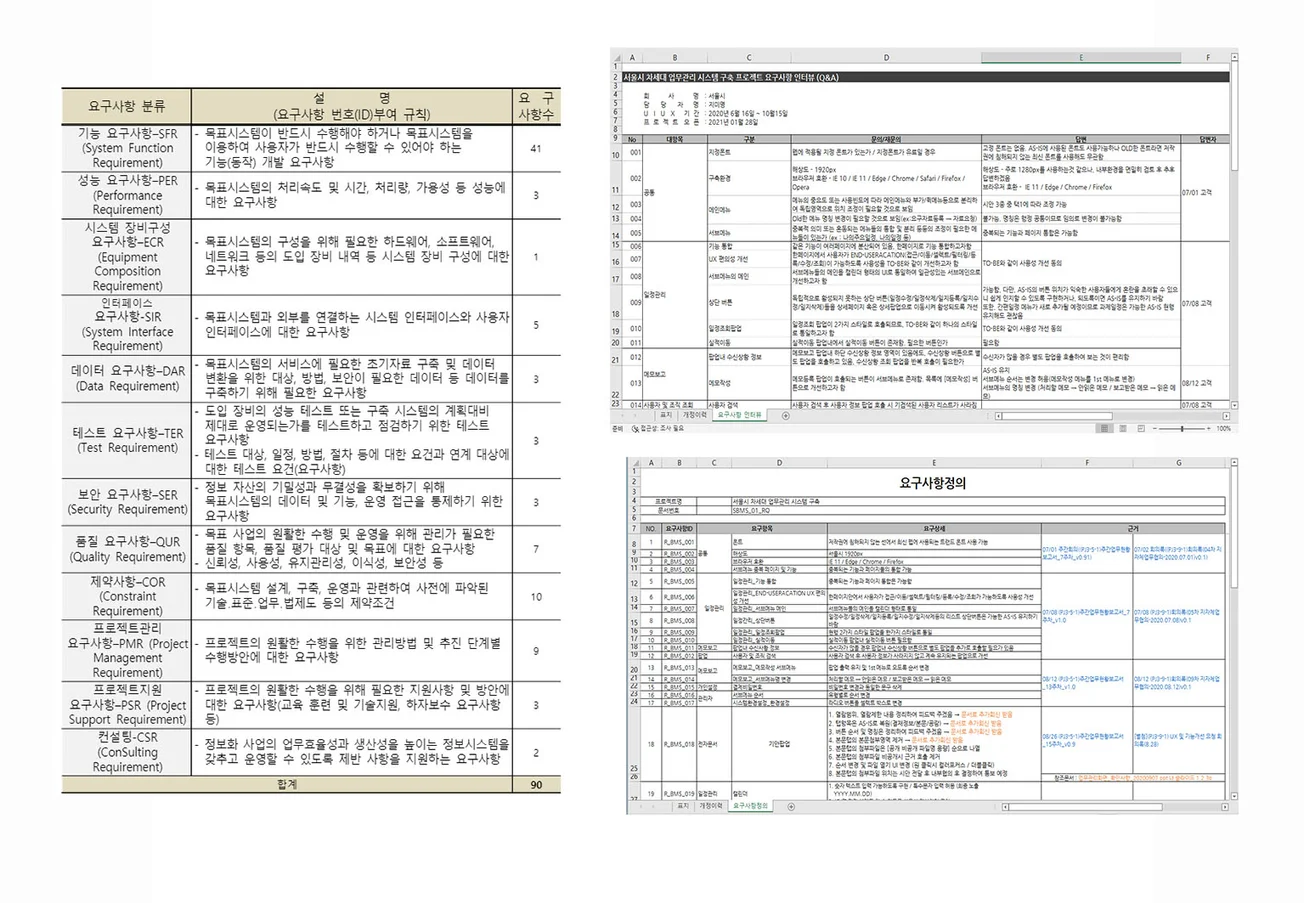Screen dimensions: 1304x903
Task: Switch to Page Layout view in status bar
Action: click(x=1123, y=428)
